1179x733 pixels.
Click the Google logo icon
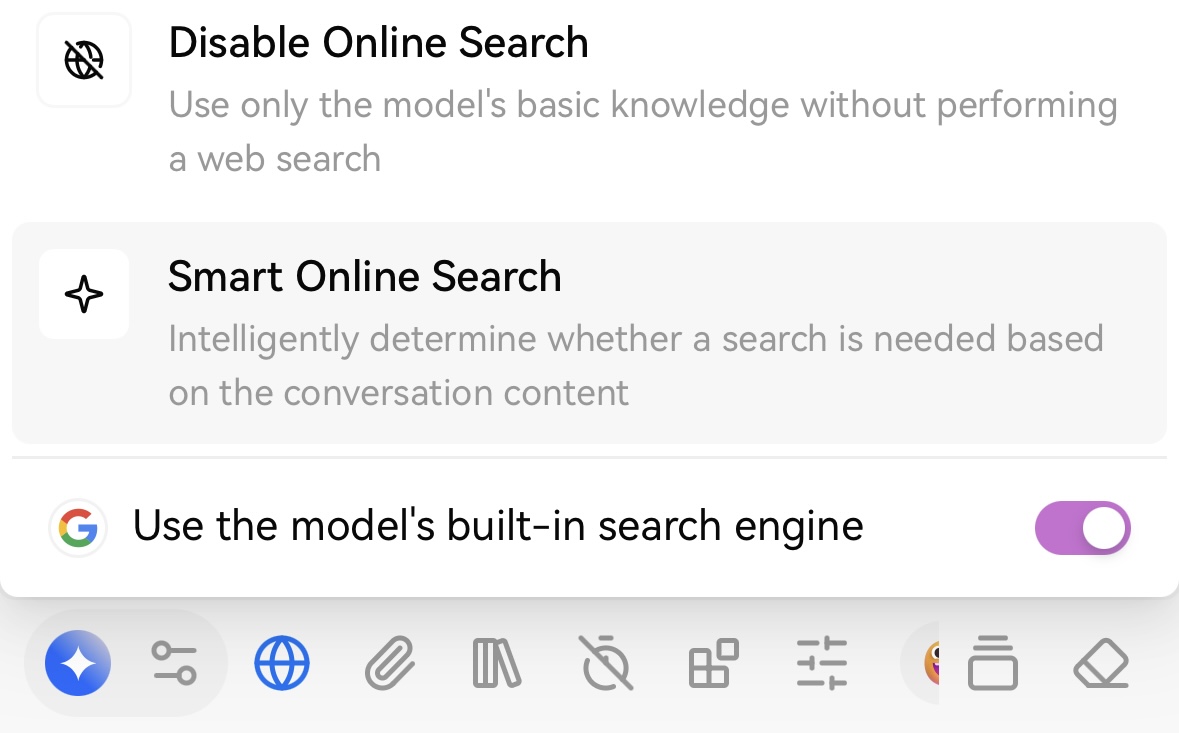click(x=78, y=528)
